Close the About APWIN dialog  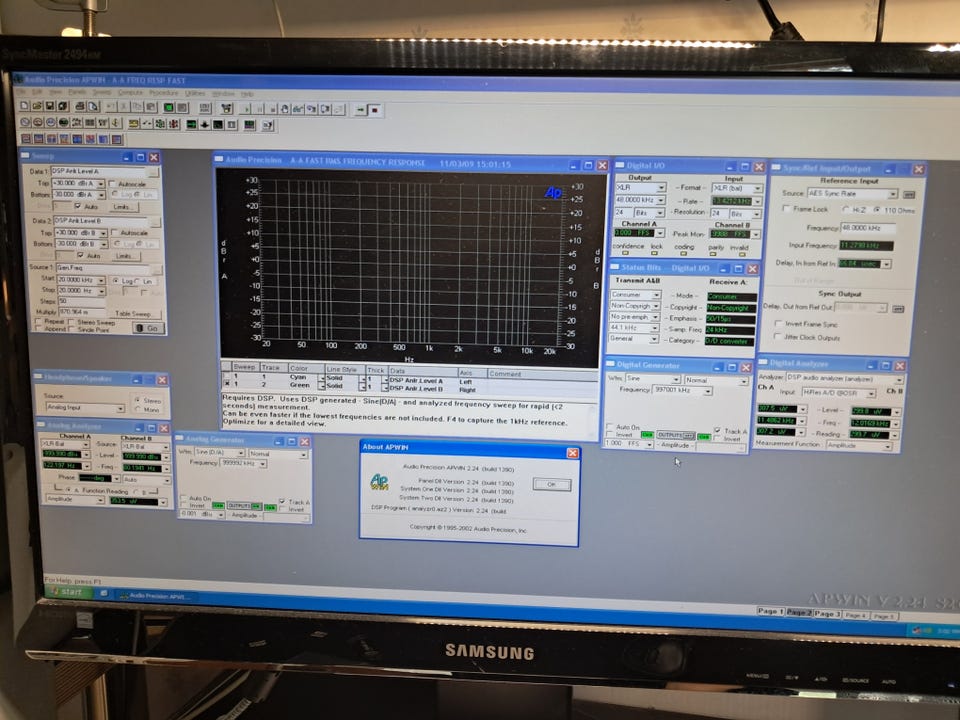coord(572,453)
